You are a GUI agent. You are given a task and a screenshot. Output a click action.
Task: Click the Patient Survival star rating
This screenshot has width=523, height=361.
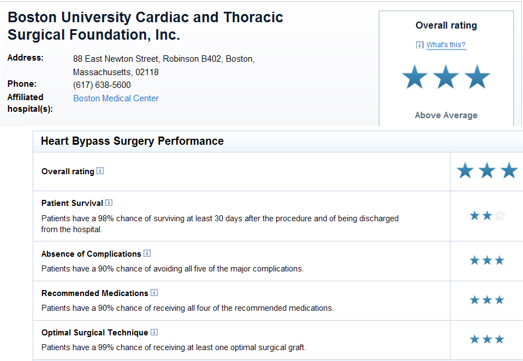(x=487, y=216)
